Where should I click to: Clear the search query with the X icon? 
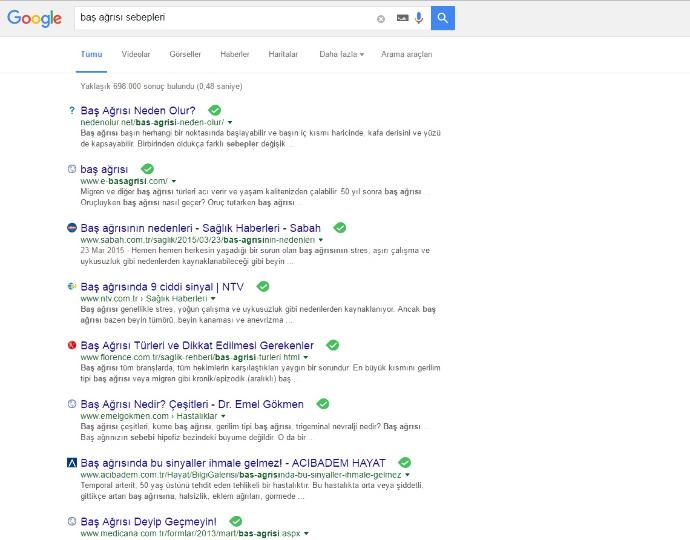click(x=381, y=18)
